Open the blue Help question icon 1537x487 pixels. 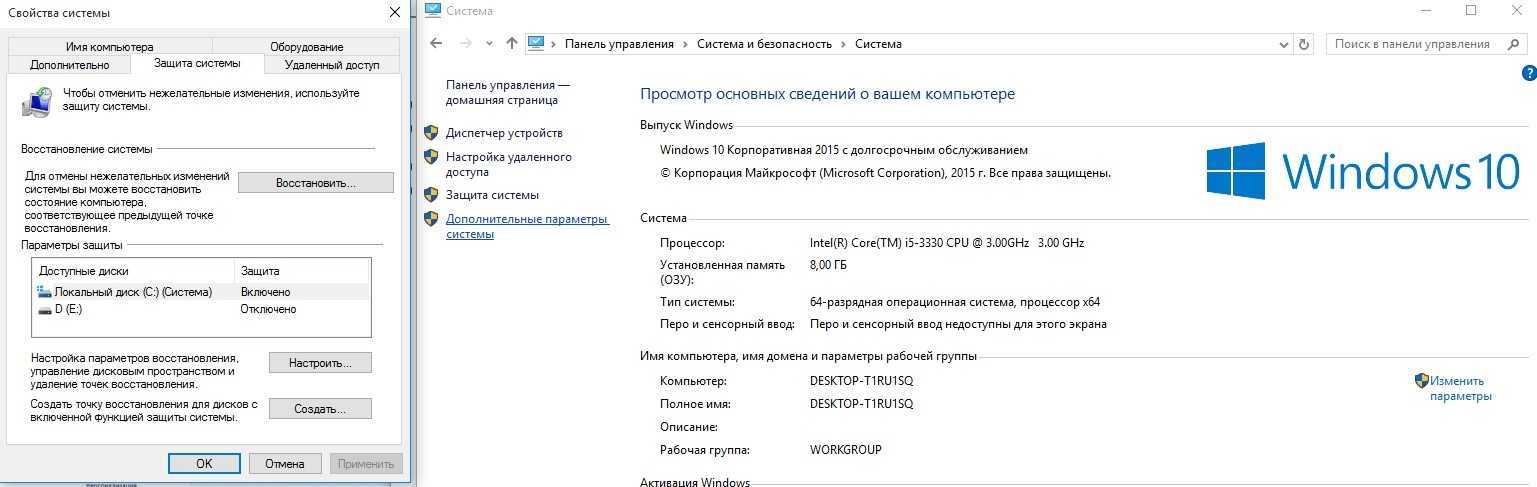pyautogui.click(x=1529, y=73)
